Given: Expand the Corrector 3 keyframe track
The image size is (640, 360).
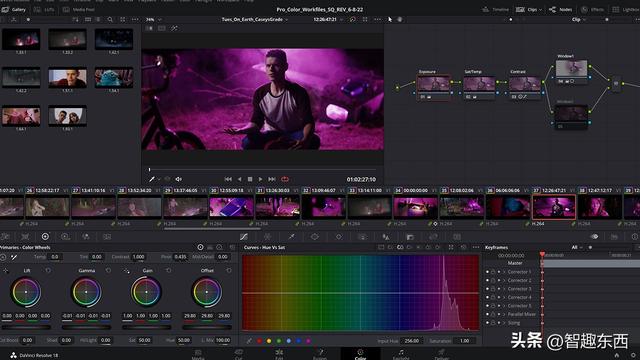Looking at the screenshot, I should coord(504,289).
